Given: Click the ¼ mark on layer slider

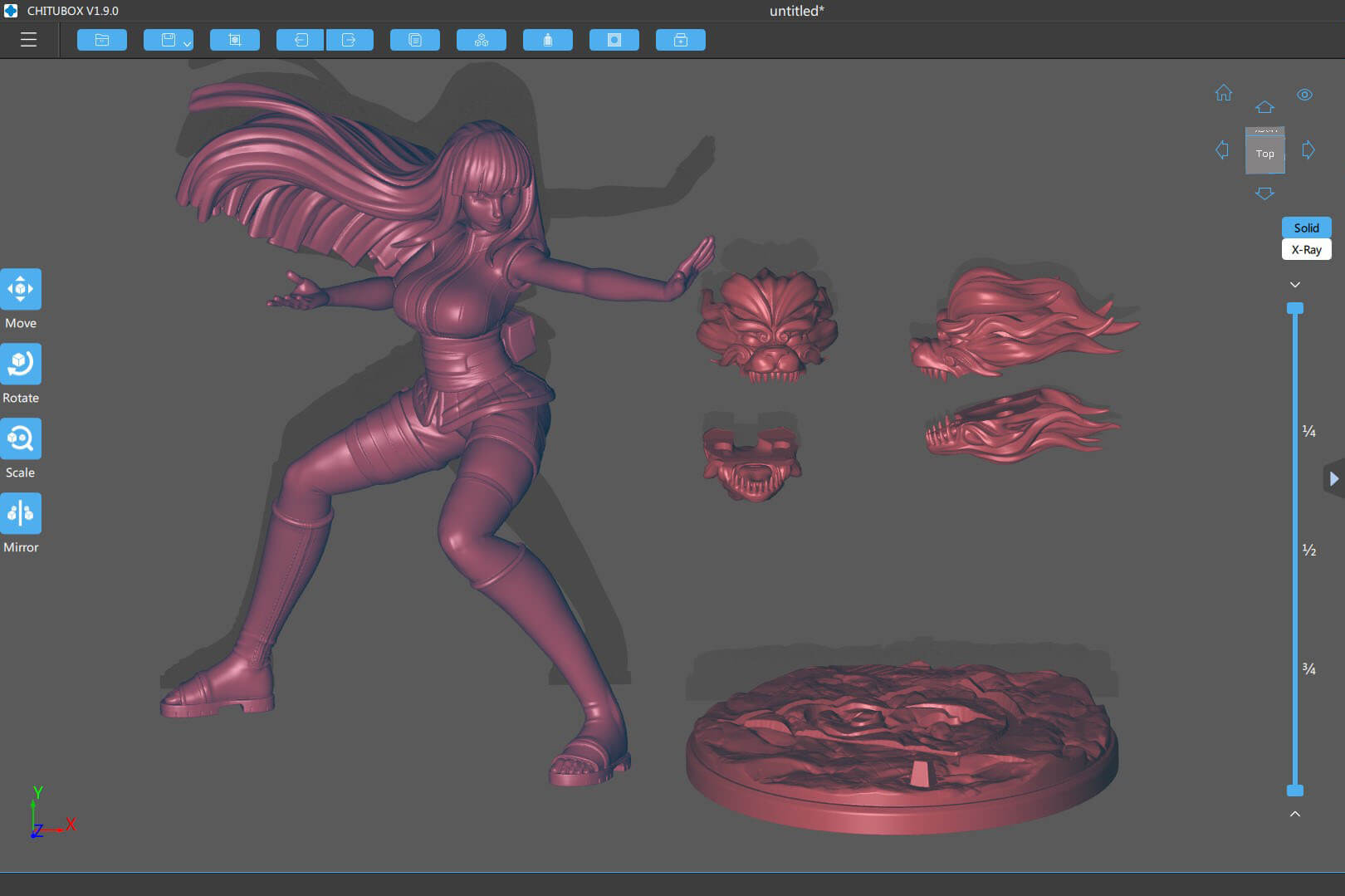Looking at the screenshot, I should point(1308,431).
